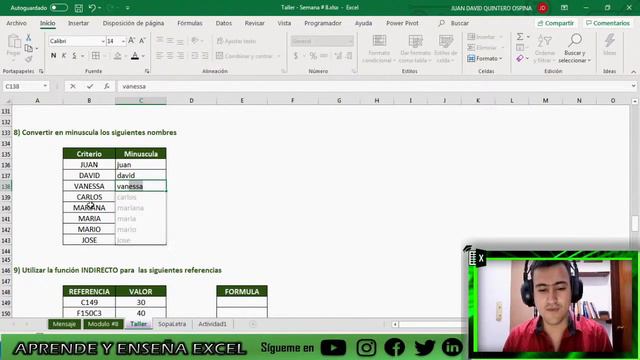Click the cell C149 reference text
The width and height of the screenshot is (640, 360).
(x=89, y=302)
